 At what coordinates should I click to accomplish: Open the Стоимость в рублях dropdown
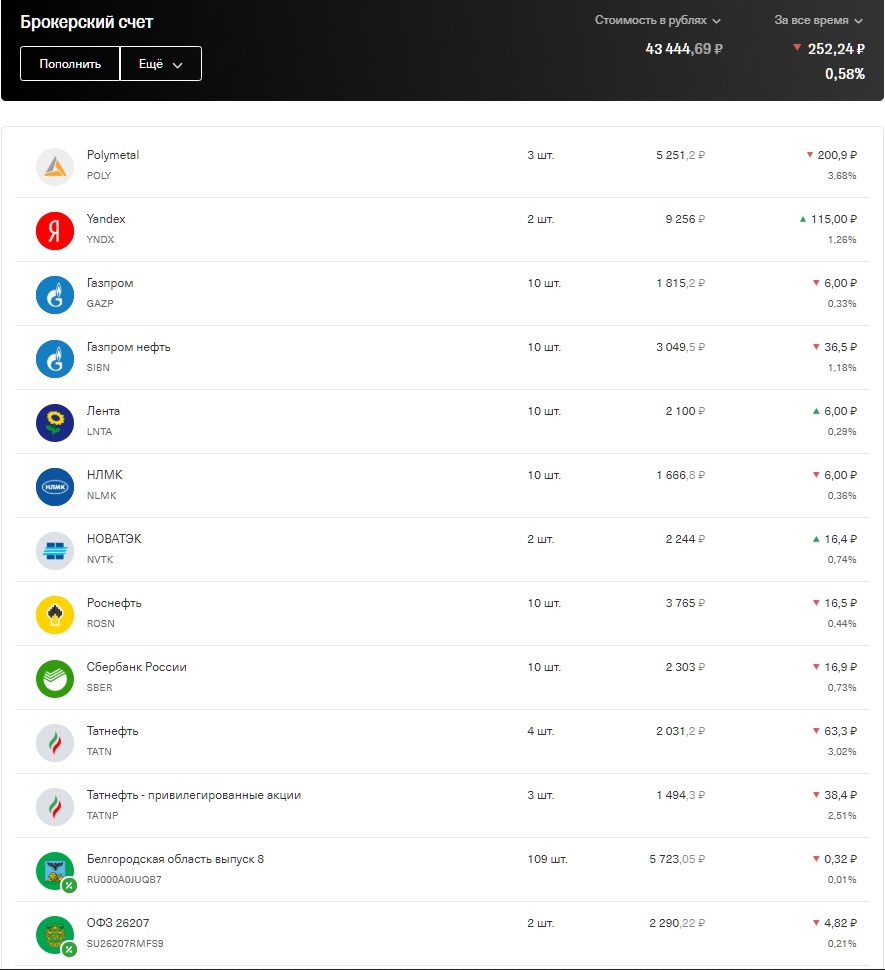(662, 19)
